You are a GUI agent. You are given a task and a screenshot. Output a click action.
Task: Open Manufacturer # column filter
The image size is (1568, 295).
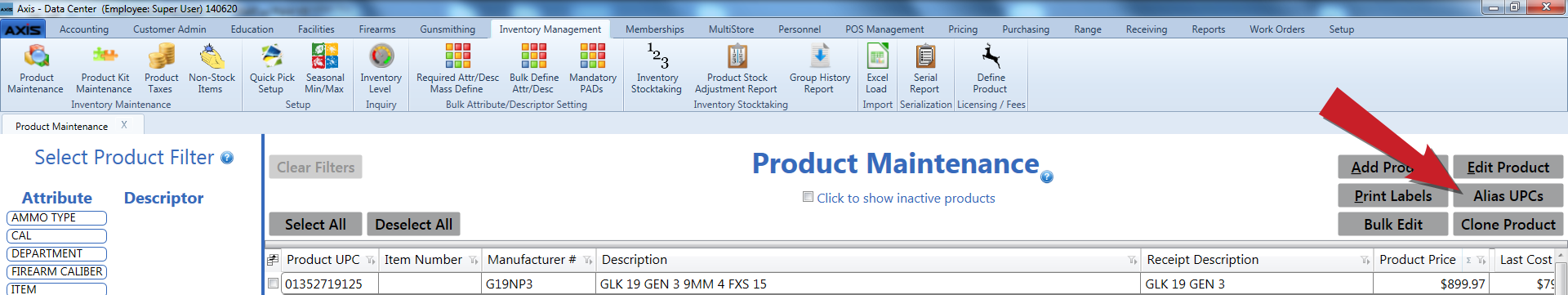(587, 261)
